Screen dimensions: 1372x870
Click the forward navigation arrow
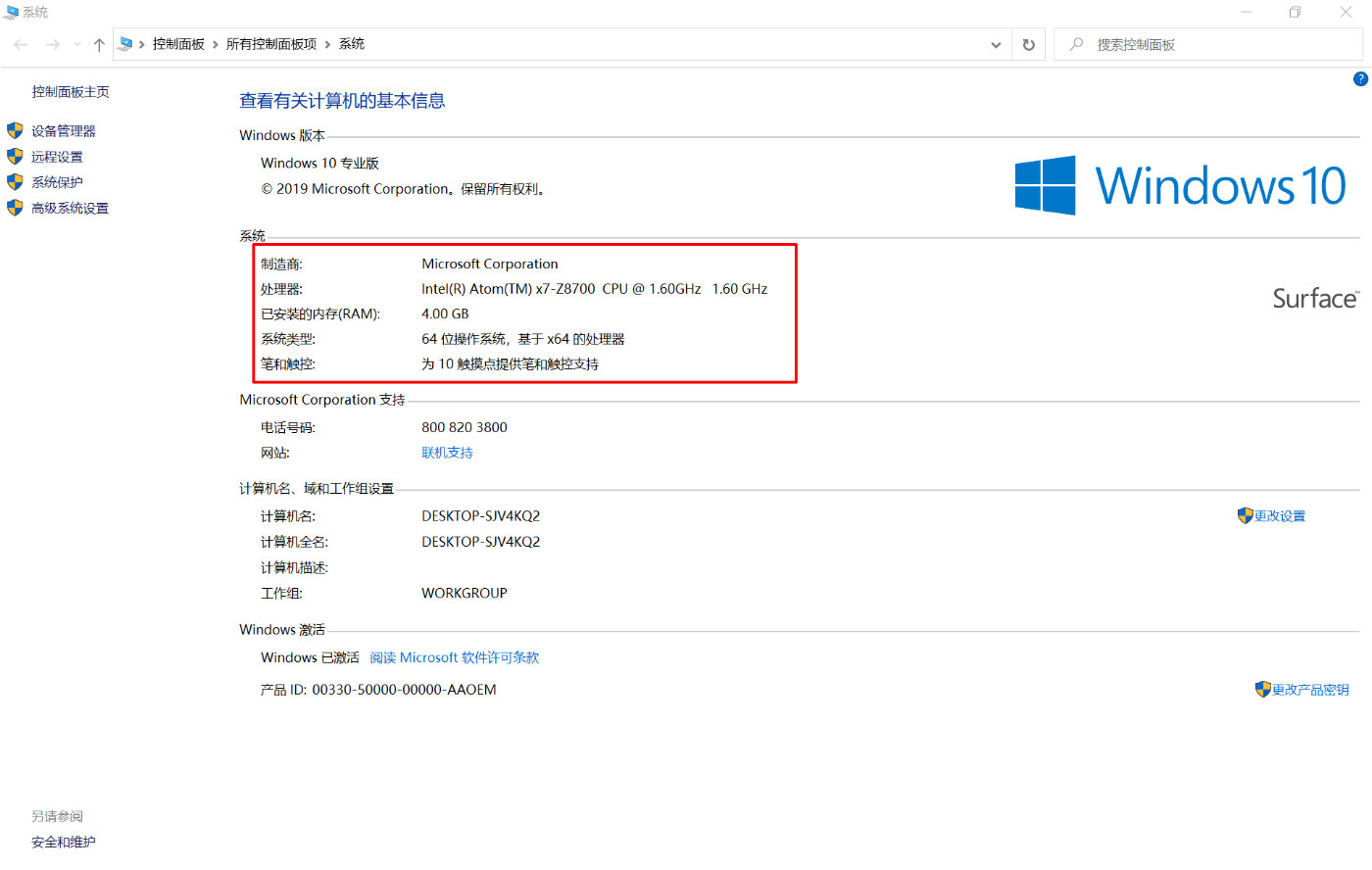coord(53,45)
